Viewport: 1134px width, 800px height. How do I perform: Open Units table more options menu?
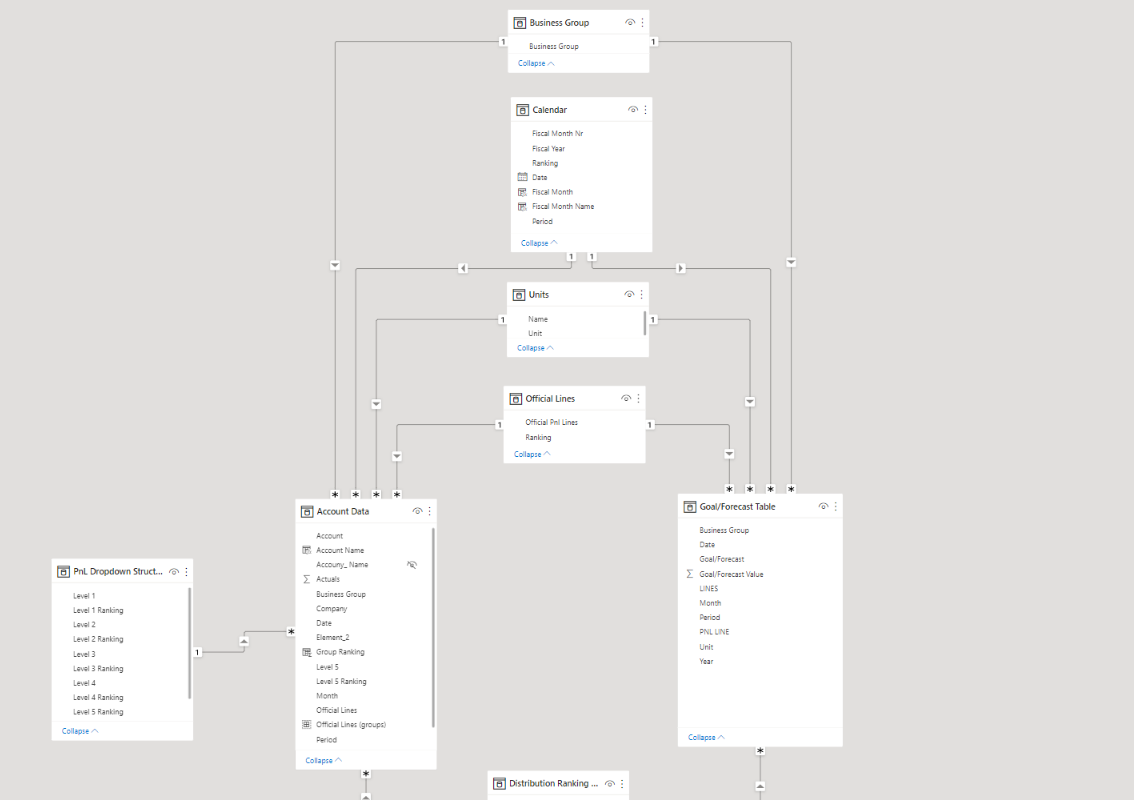pyautogui.click(x=641, y=295)
